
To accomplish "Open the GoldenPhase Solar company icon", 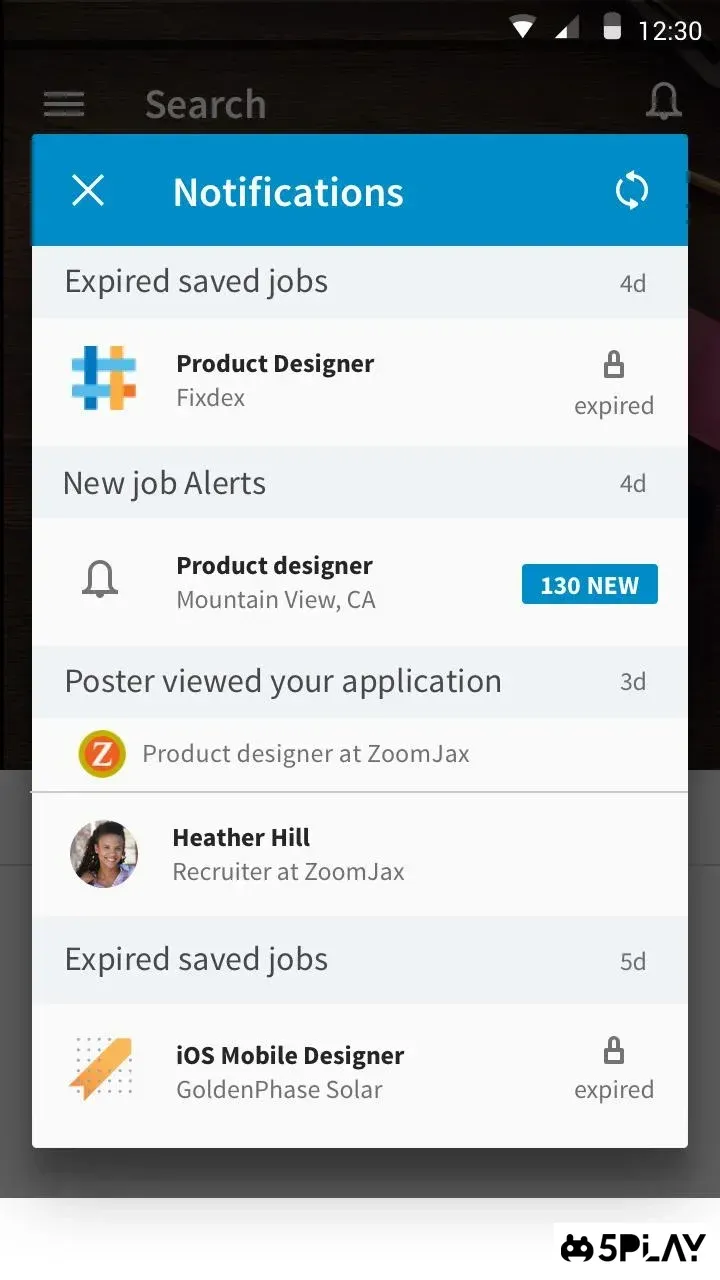I will (x=104, y=1070).
